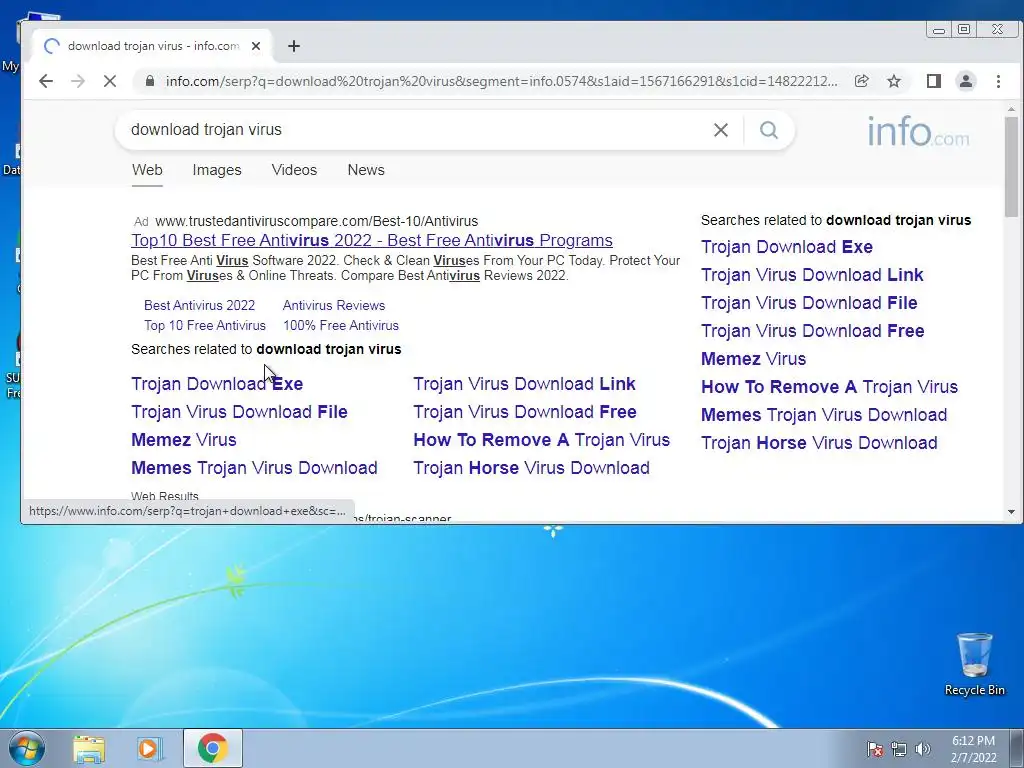Open the Windows Start menu
This screenshot has width=1024, height=768.
[27, 748]
